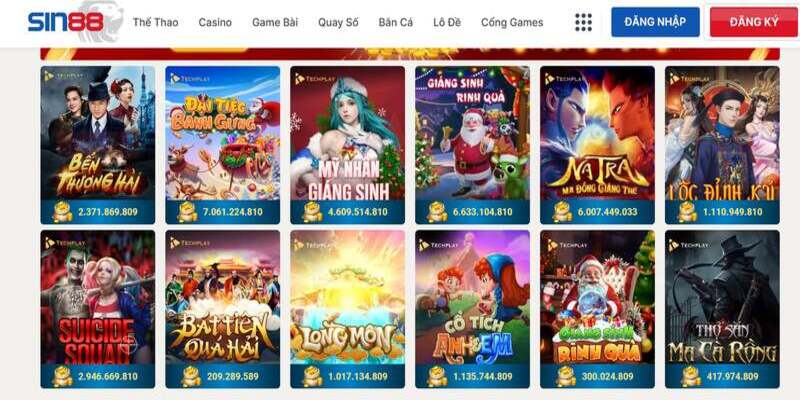Click the SIN88 logo
The height and width of the screenshot is (400, 800).
tap(66, 22)
